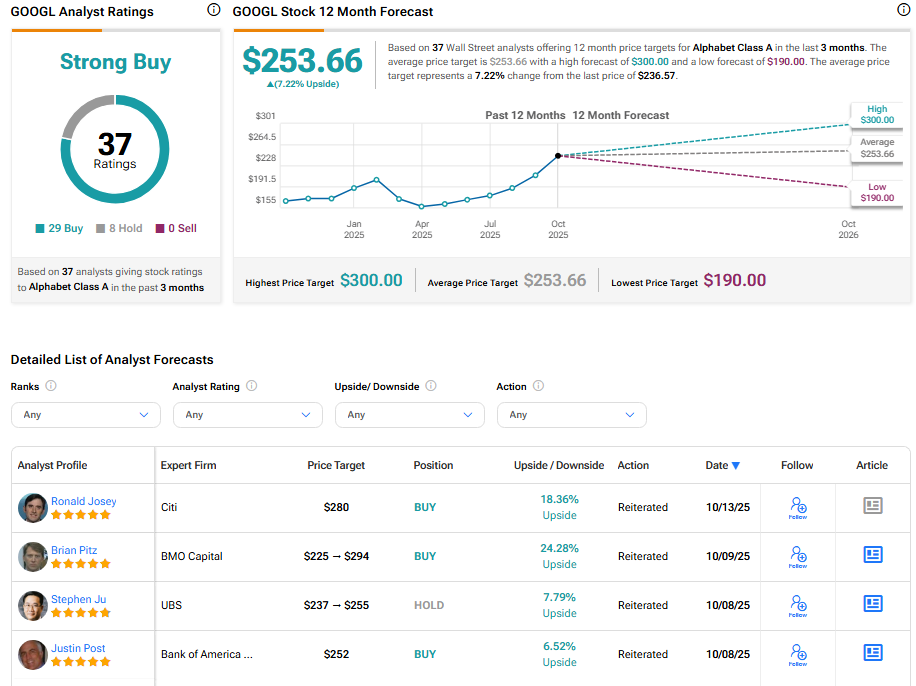Follow analyst Brian Pitz
Image resolution: width=916 pixels, height=686 pixels.
pos(797,556)
